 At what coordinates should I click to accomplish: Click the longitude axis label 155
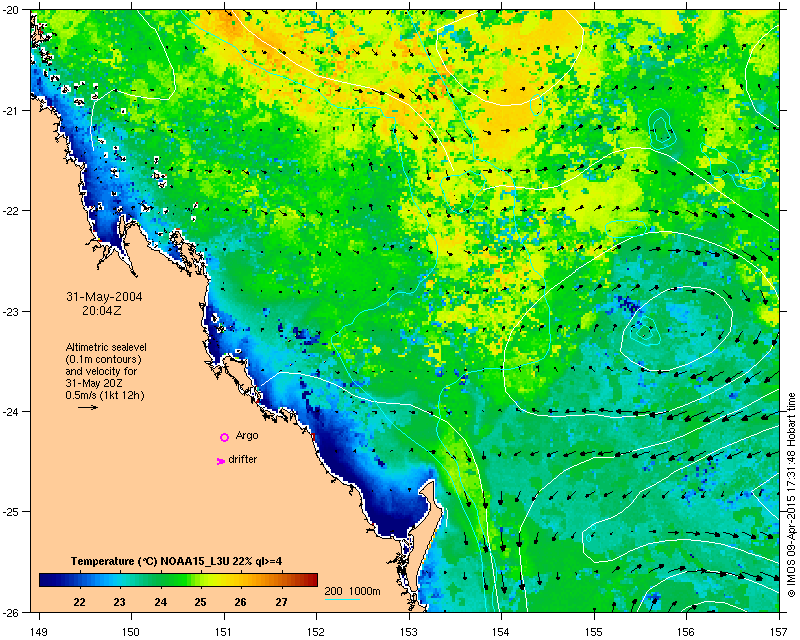pyautogui.click(x=594, y=632)
